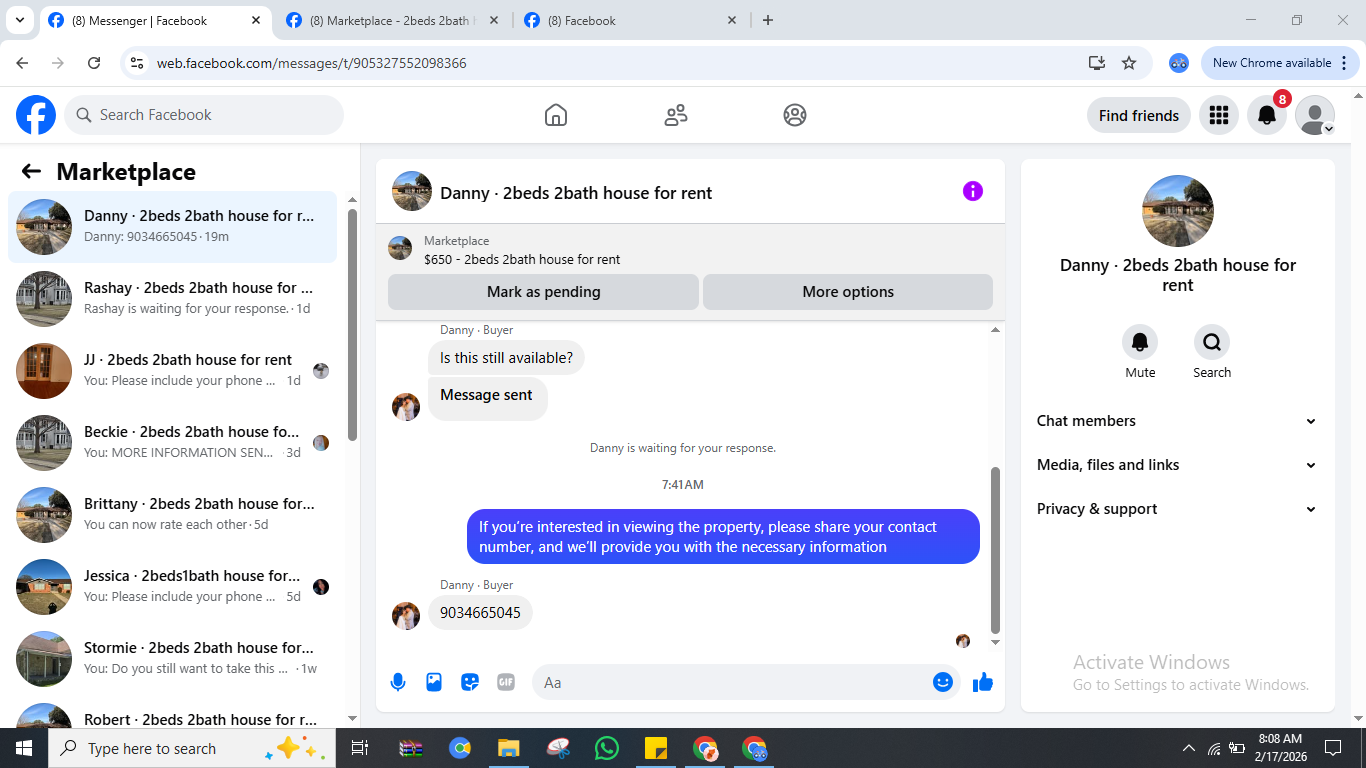This screenshot has height=768, width=1366.
Task: Open JJ conversation in list
Action: [x=173, y=371]
